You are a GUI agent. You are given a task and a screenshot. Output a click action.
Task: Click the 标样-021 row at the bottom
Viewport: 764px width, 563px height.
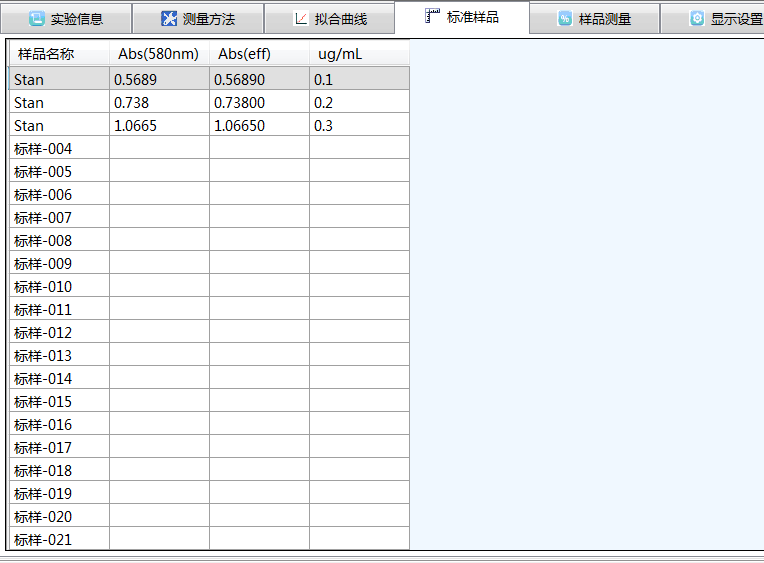pos(58,539)
